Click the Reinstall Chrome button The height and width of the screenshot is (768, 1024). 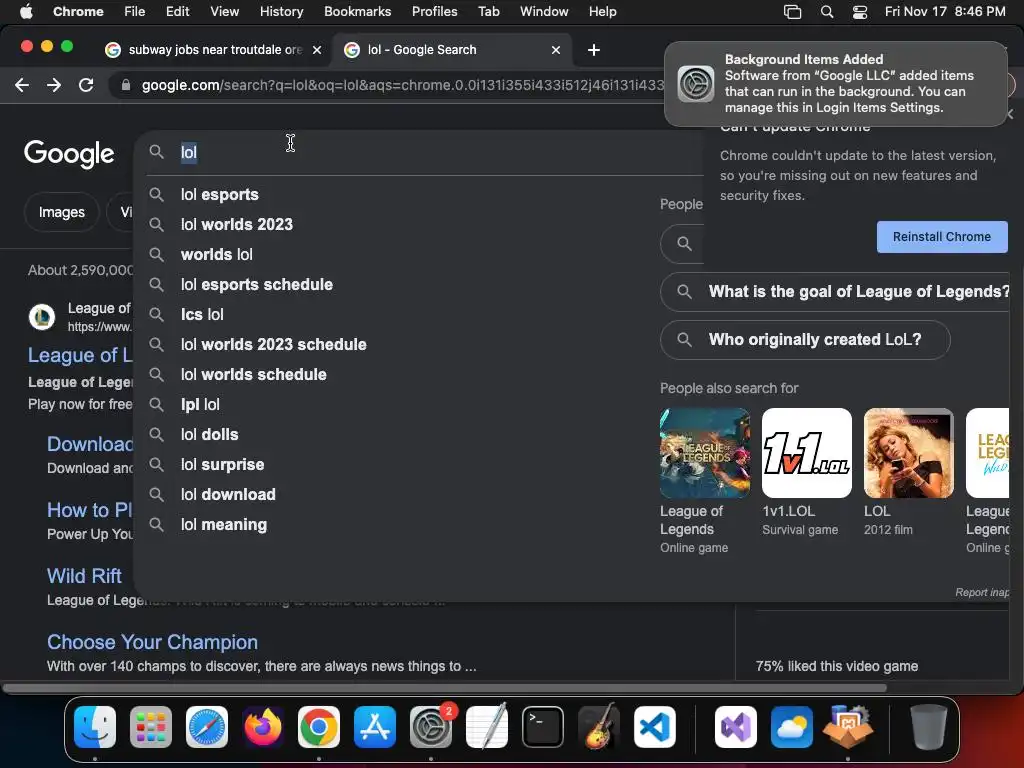pos(942,237)
